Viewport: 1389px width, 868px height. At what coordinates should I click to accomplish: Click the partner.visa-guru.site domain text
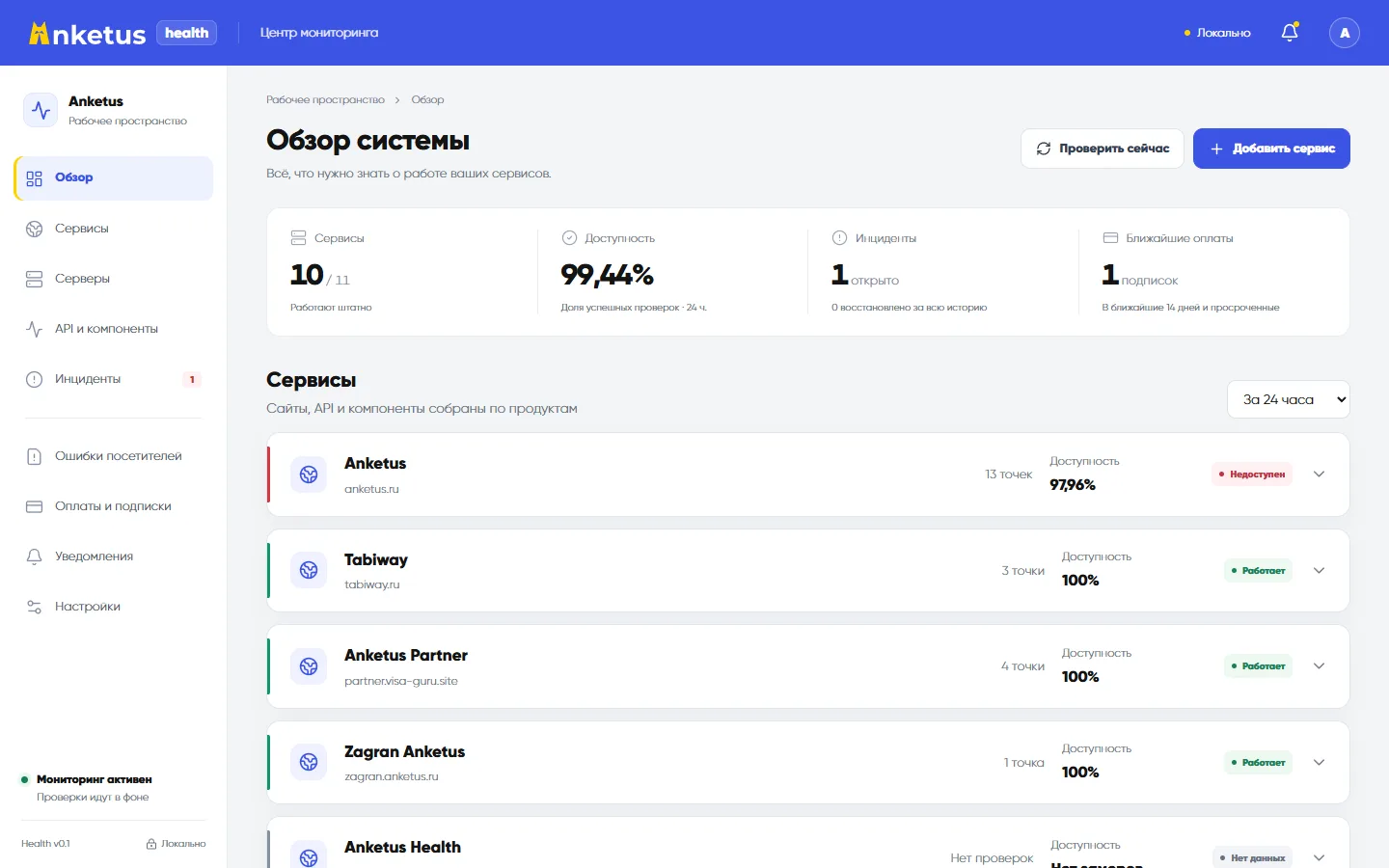coord(401,681)
